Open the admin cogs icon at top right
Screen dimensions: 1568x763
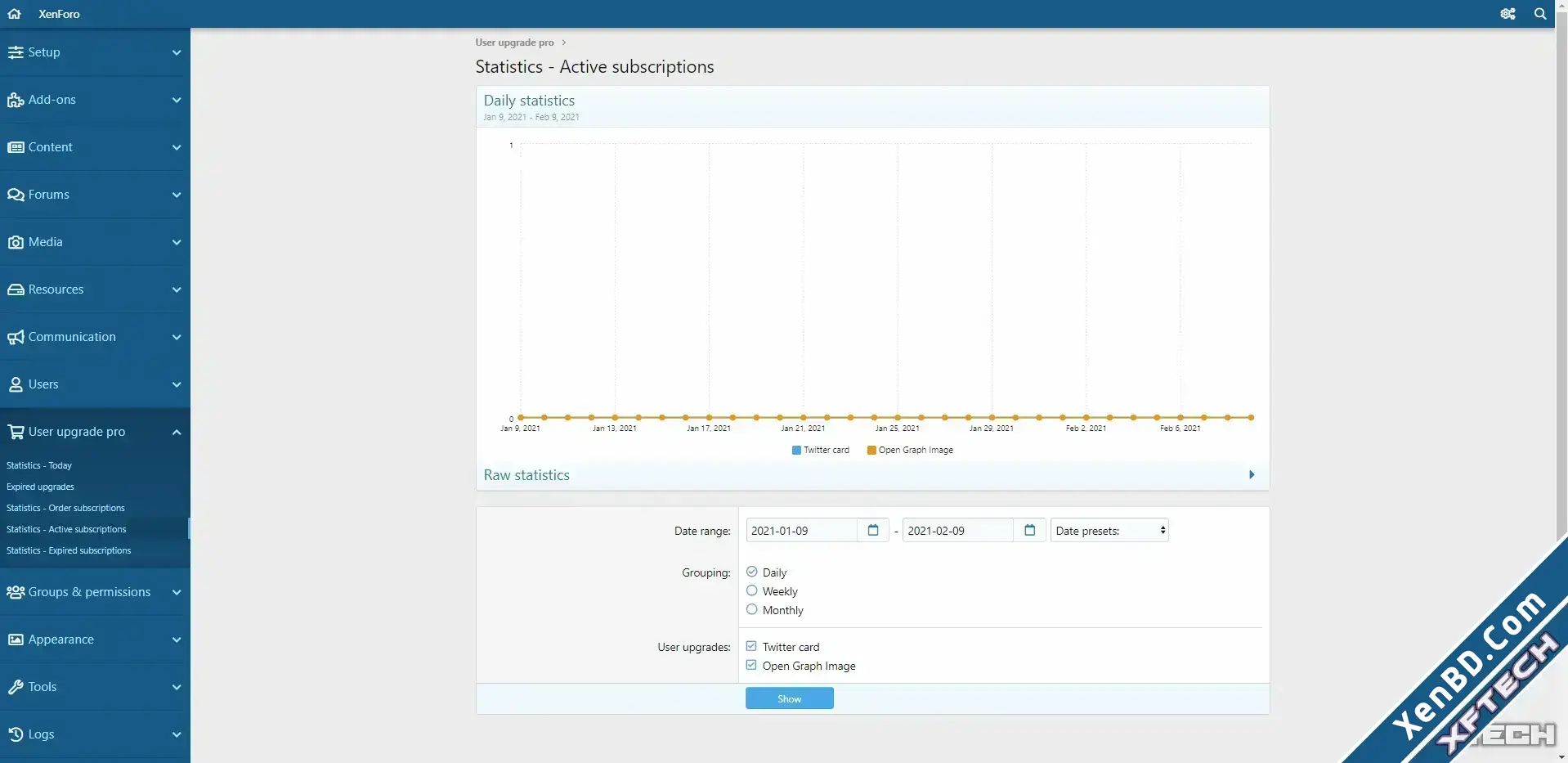[1508, 14]
